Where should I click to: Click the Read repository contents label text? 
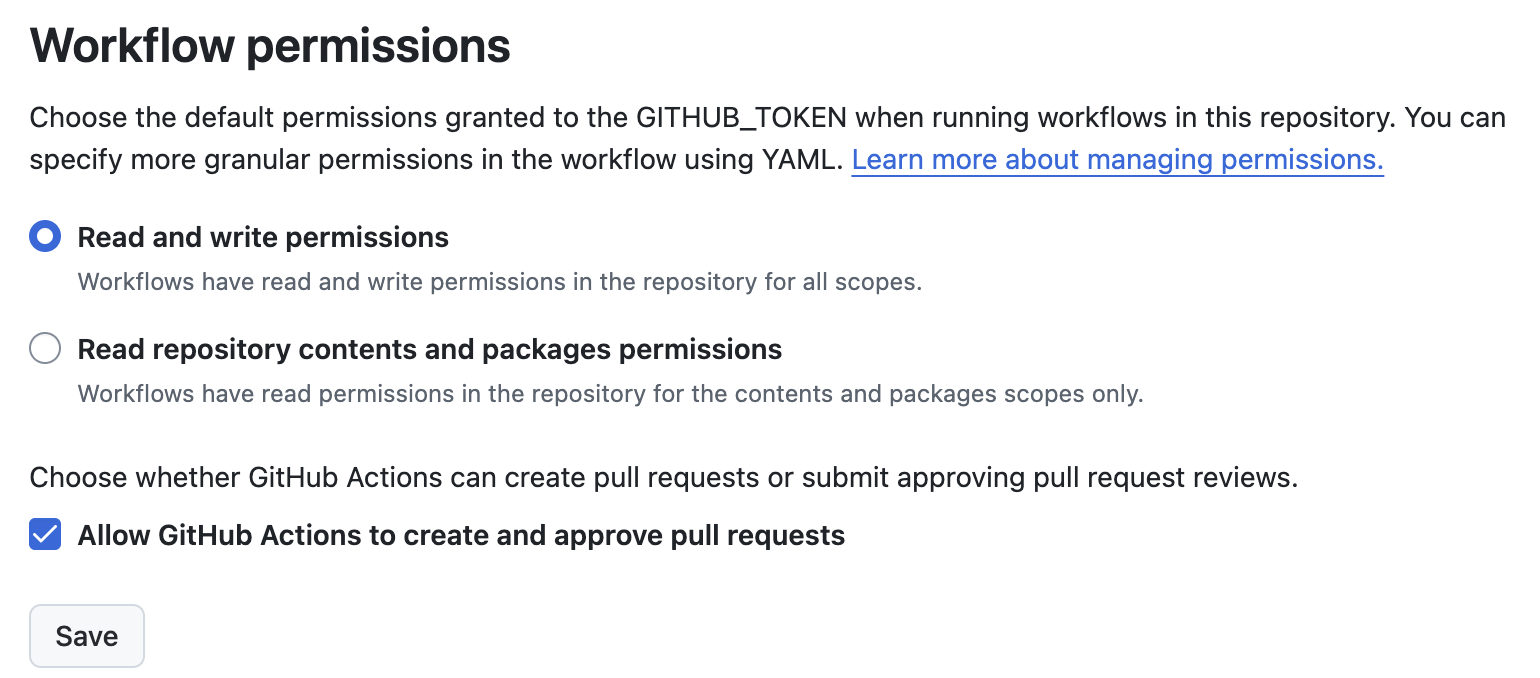point(429,349)
